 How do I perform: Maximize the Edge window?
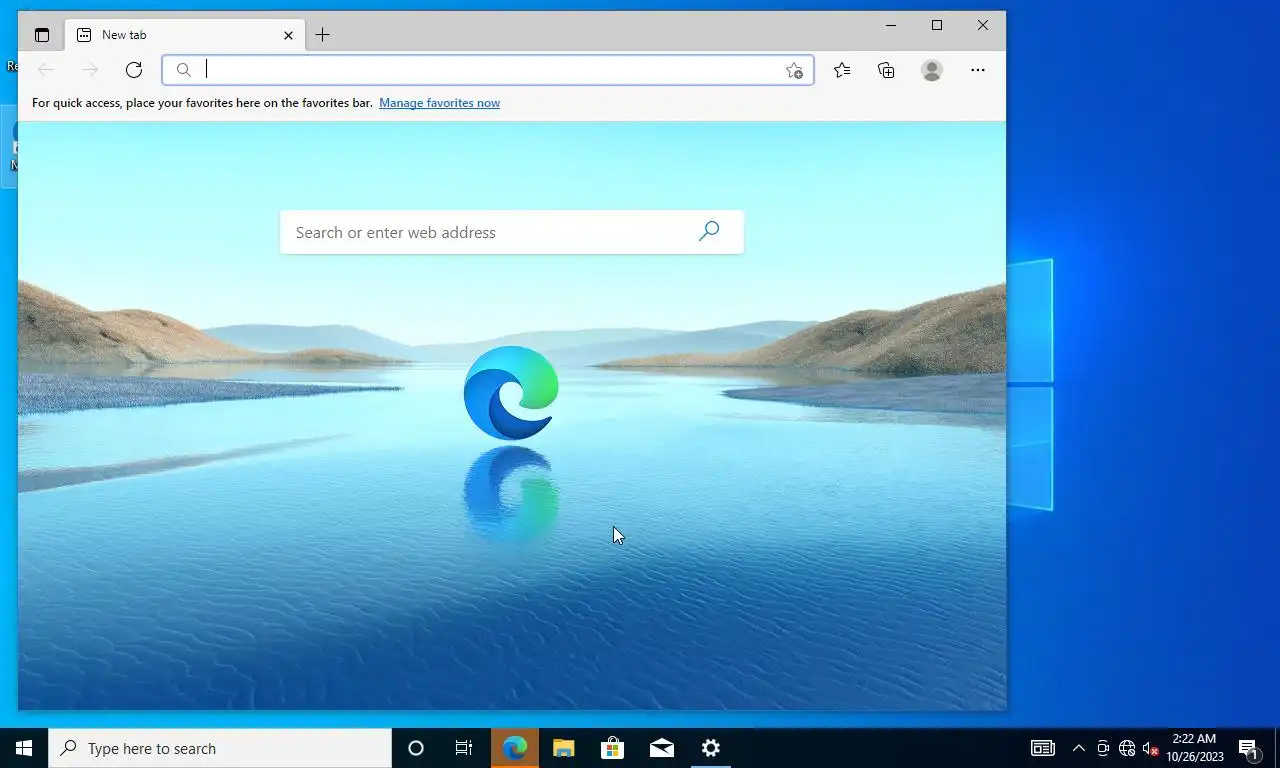(937, 25)
